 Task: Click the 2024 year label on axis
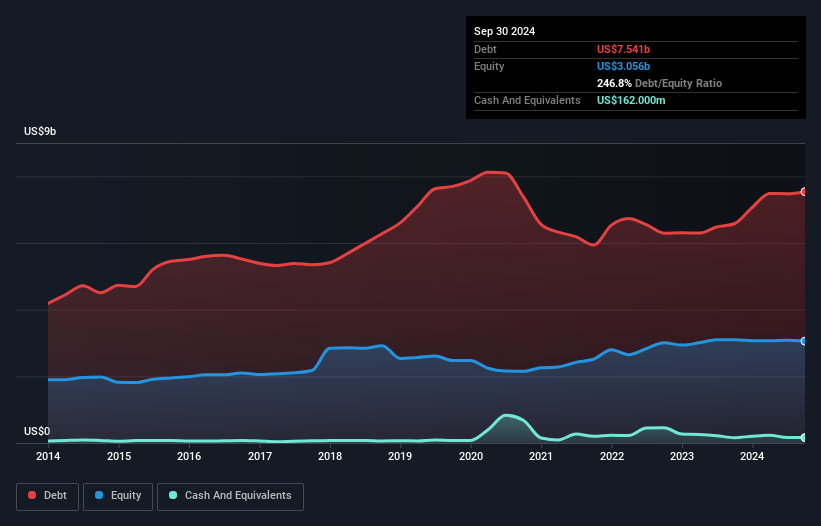point(753,457)
